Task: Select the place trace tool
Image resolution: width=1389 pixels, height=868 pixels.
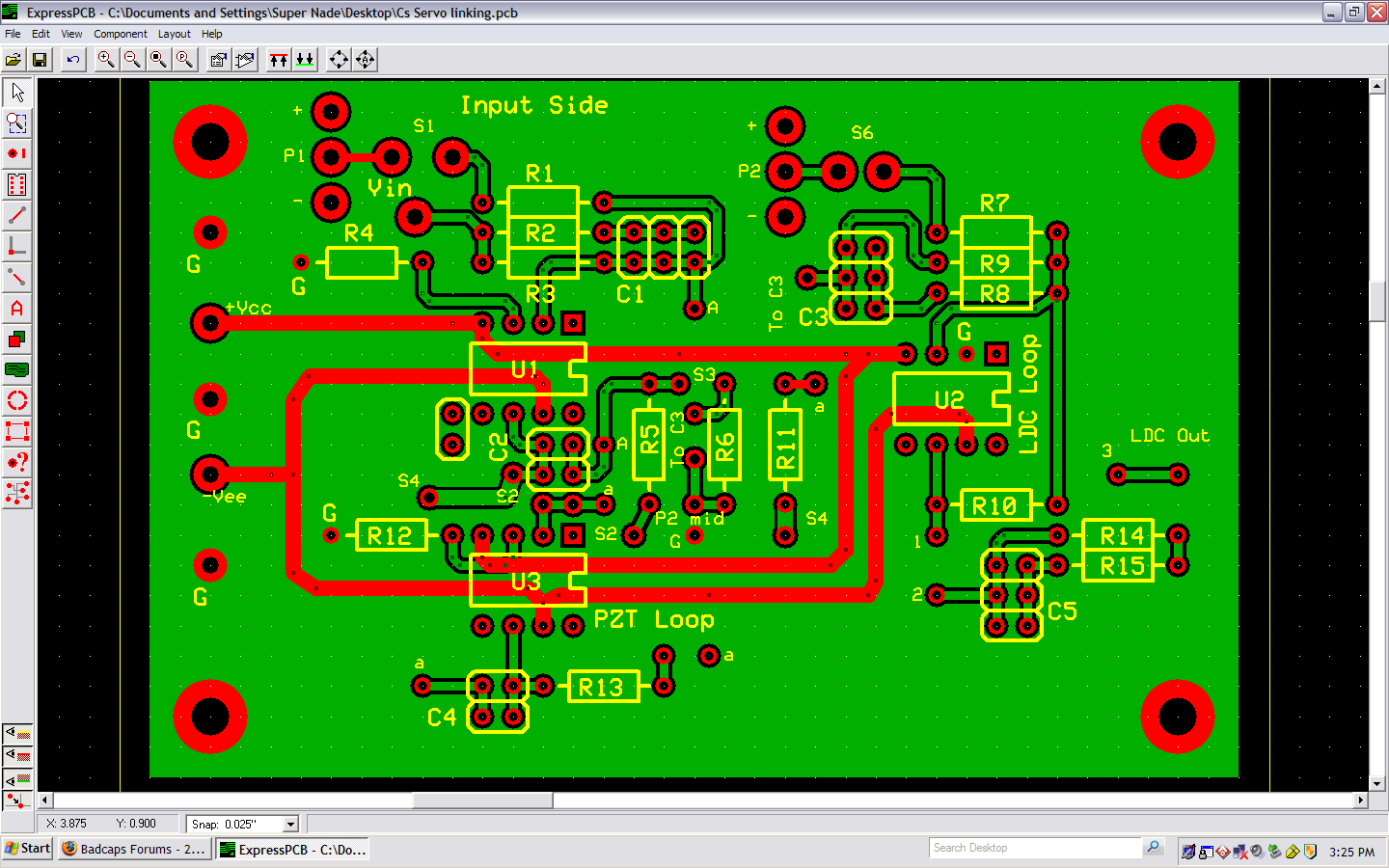Action: point(17,216)
